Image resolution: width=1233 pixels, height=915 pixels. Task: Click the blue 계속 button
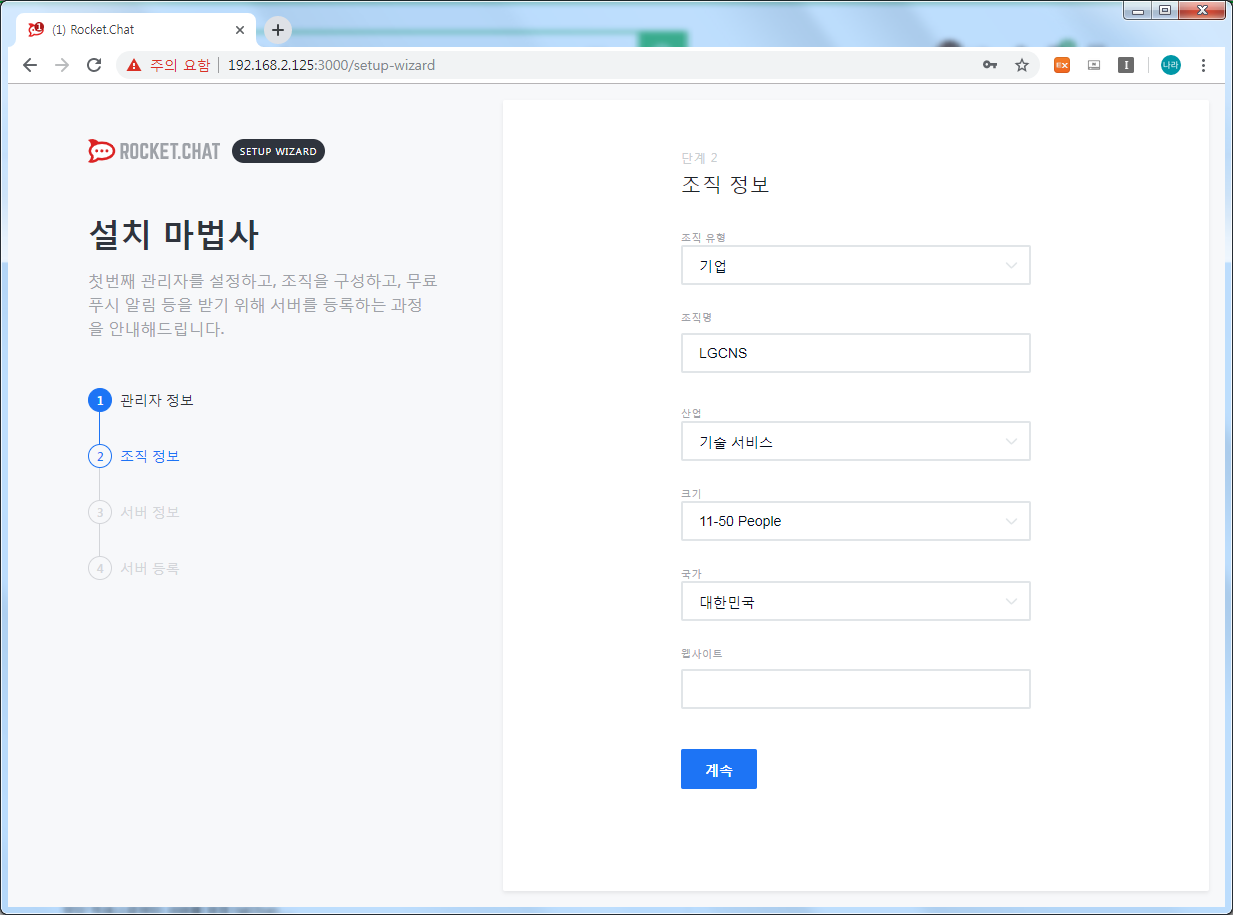click(x=719, y=769)
